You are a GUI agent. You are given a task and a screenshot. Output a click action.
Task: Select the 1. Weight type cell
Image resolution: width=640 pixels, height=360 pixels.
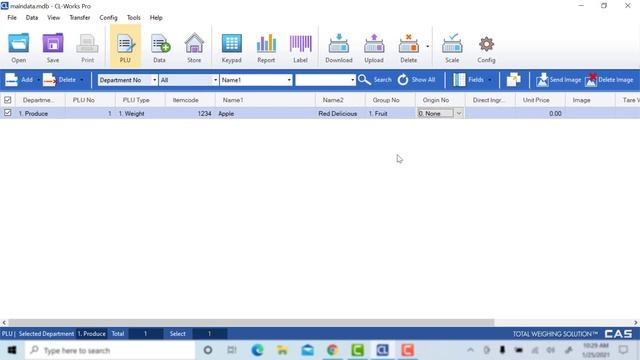(x=140, y=113)
